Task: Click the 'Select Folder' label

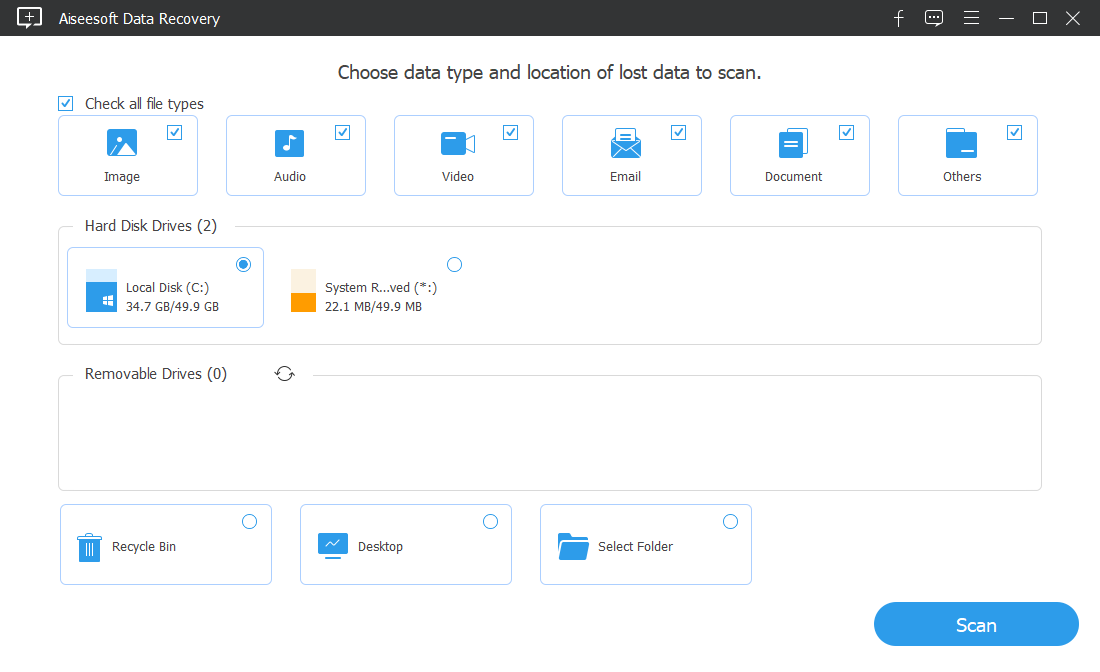Action: pyautogui.click(x=635, y=546)
